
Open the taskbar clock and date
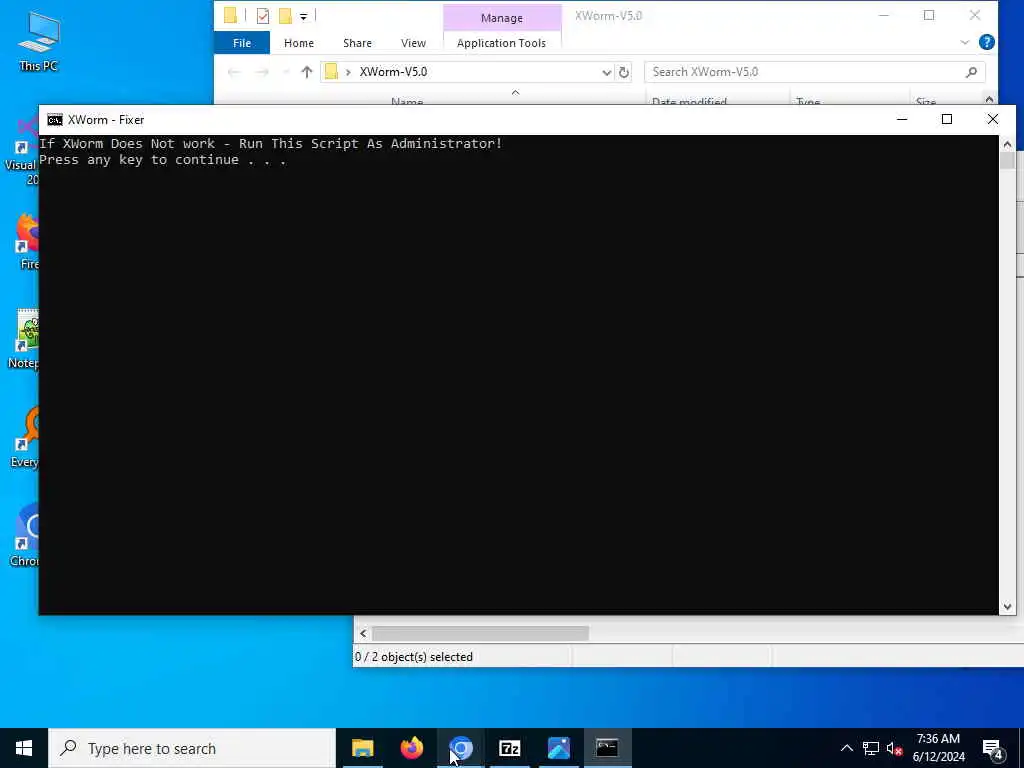(x=938, y=748)
